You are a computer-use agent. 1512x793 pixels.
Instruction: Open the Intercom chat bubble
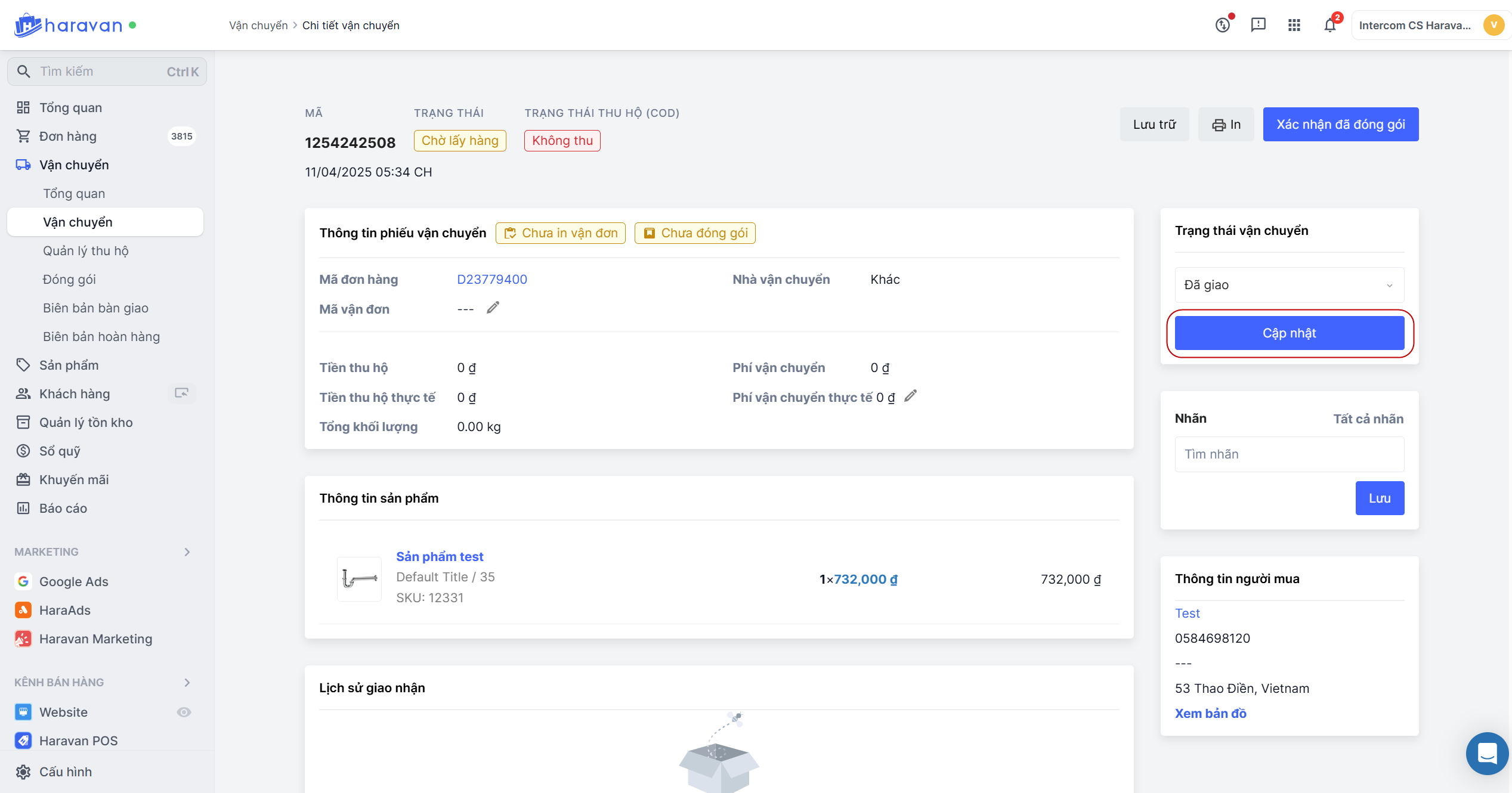pos(1487,753)
